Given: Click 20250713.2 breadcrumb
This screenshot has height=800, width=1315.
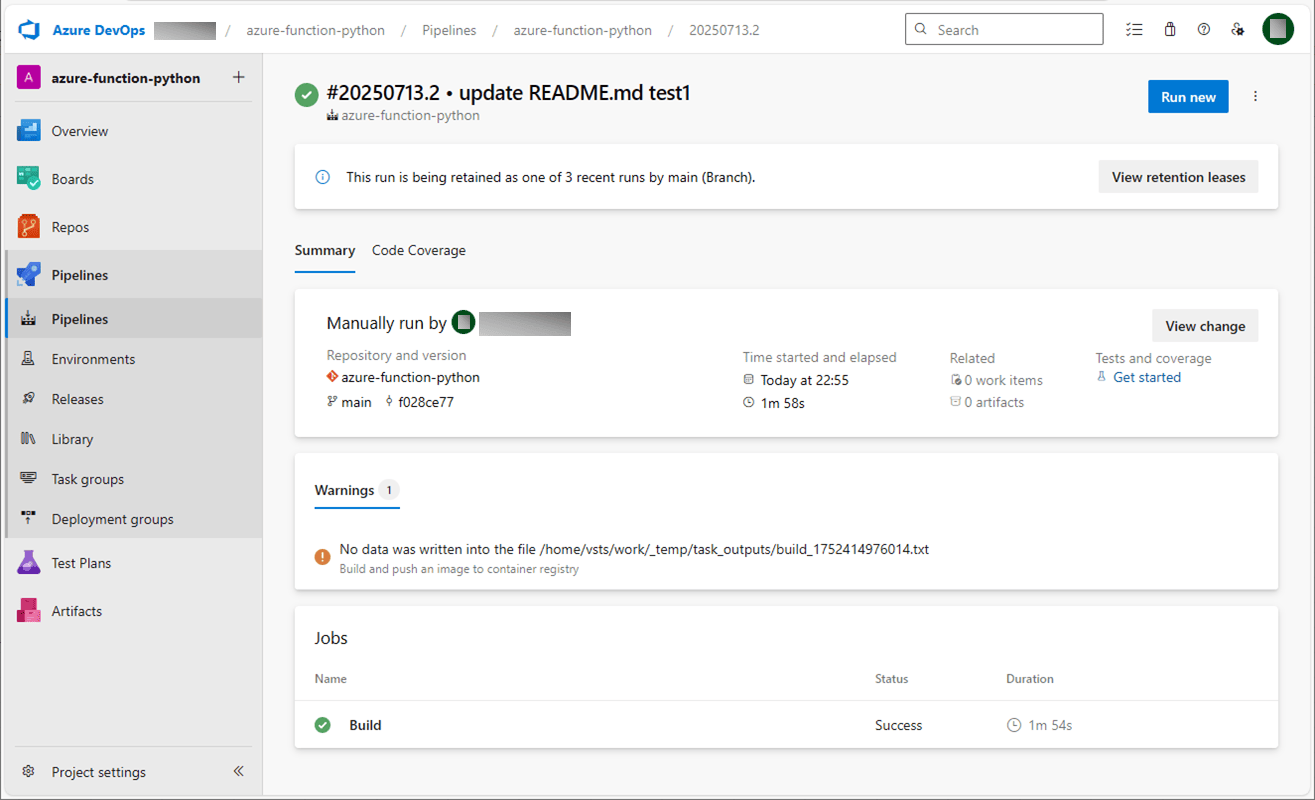Looking at the screenshot, I should click(724, 30).
